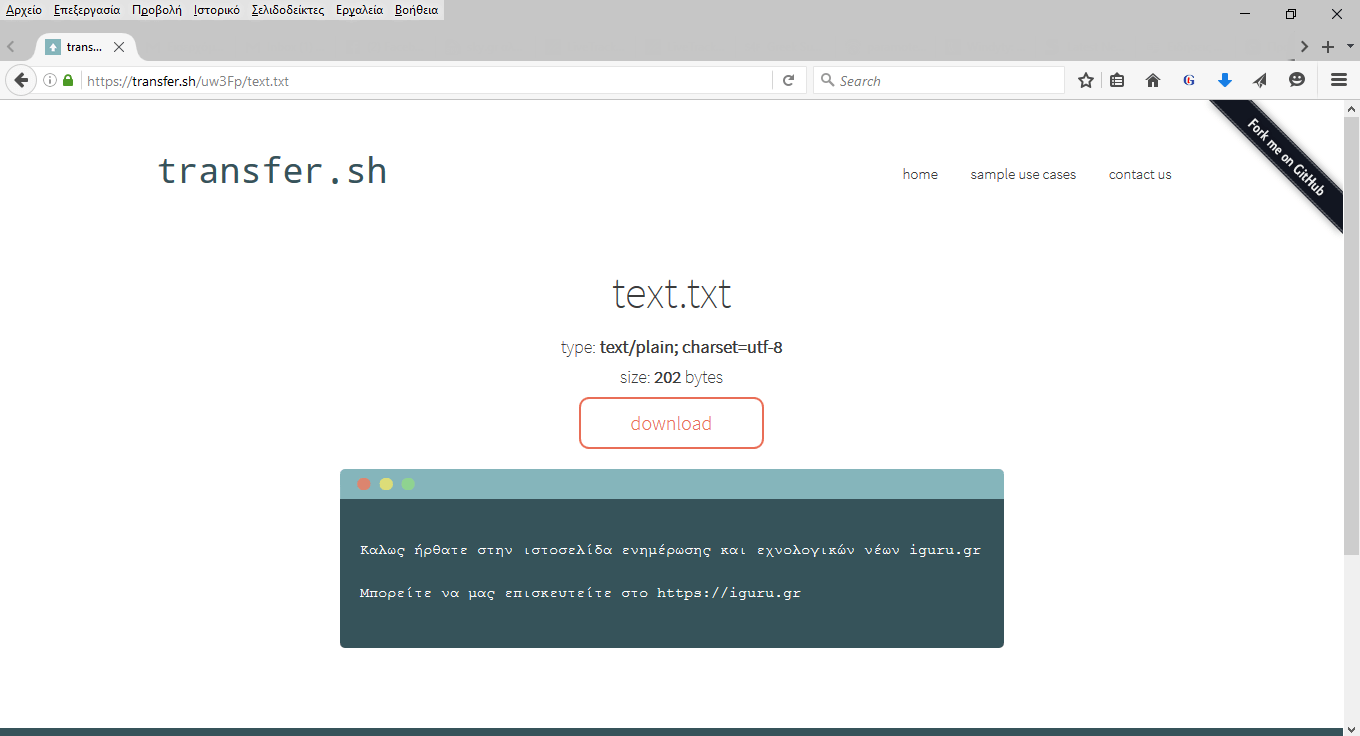Open the Σελιδοδείκτες menu
1360x736 pixels.
point(288,10)
